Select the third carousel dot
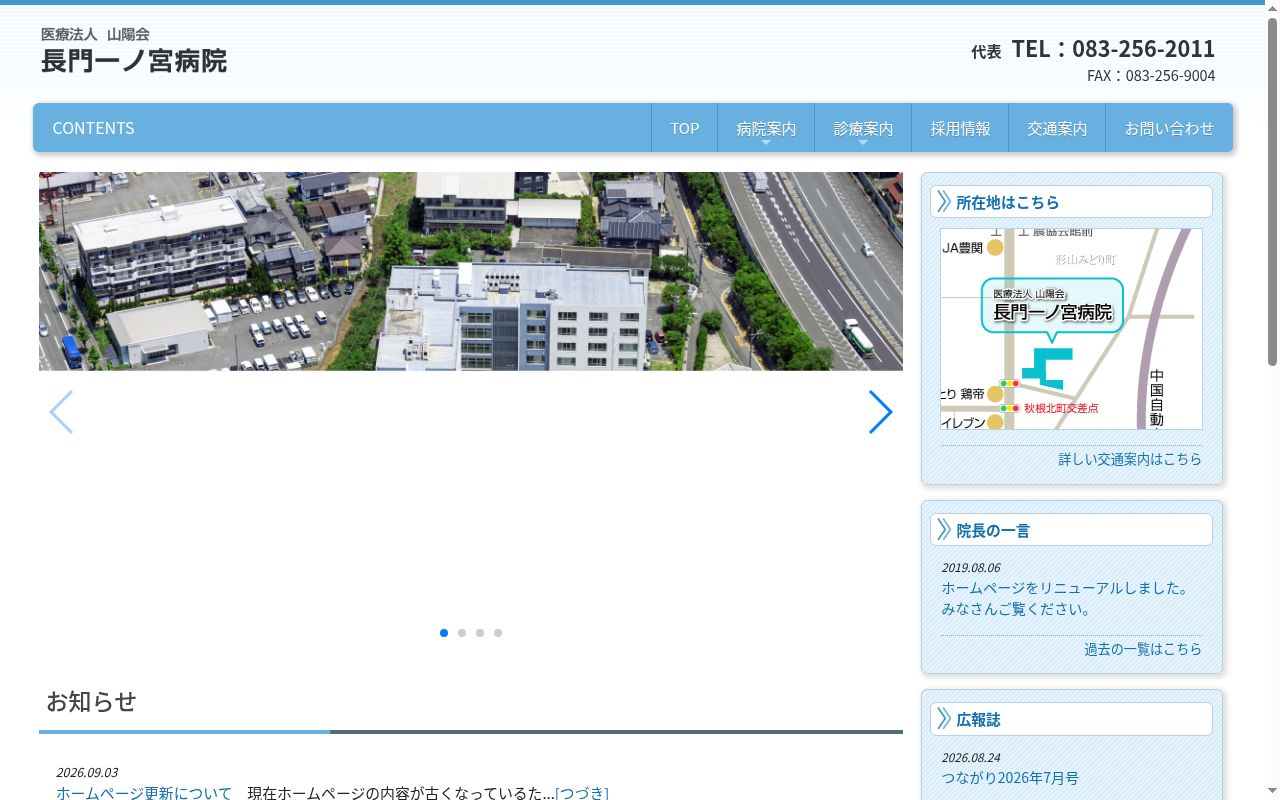Screen dimensions: 1280x800 point(480,633)
